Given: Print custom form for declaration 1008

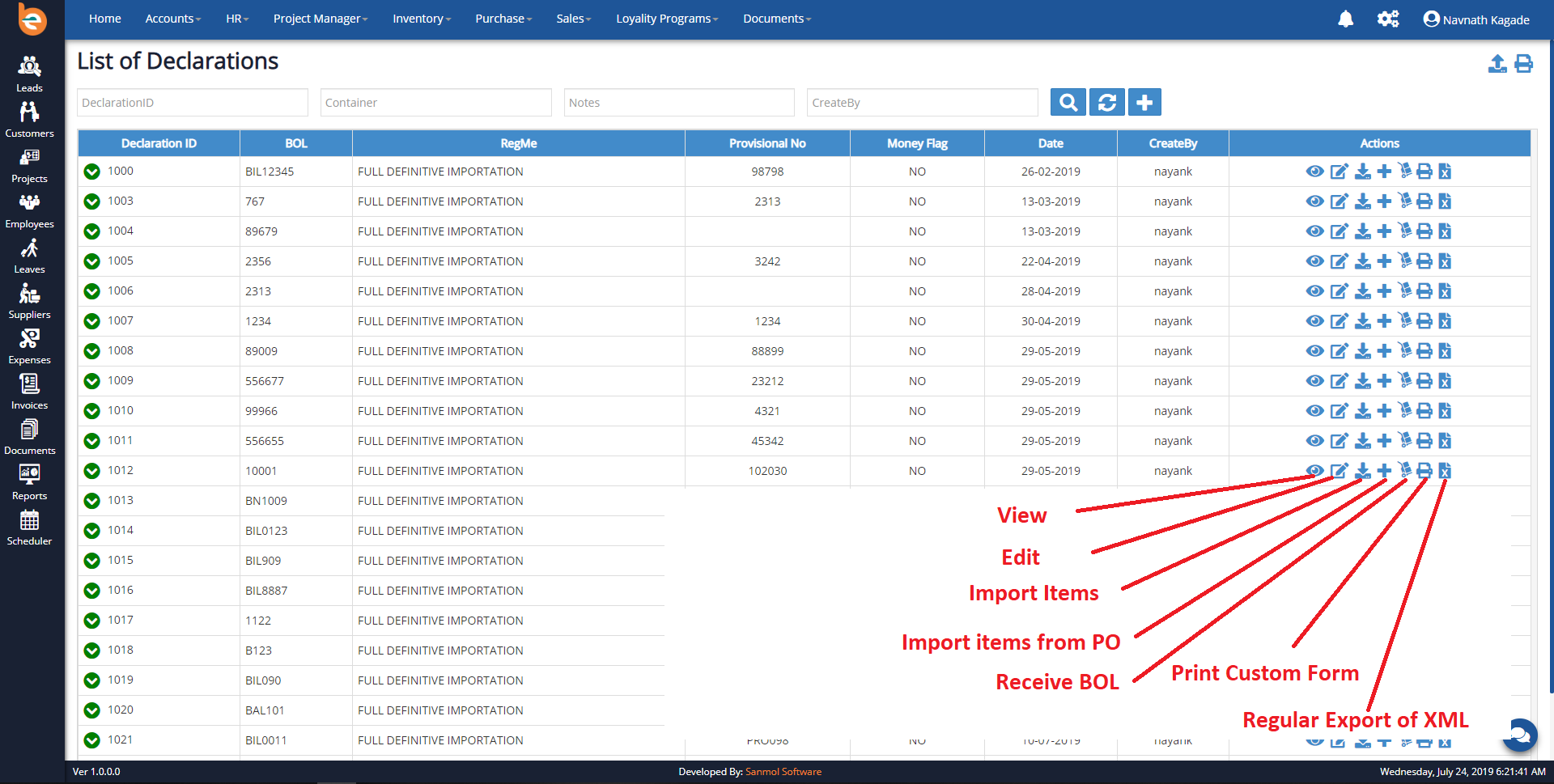Looking at the screenshot, I should pos(1424,351).
